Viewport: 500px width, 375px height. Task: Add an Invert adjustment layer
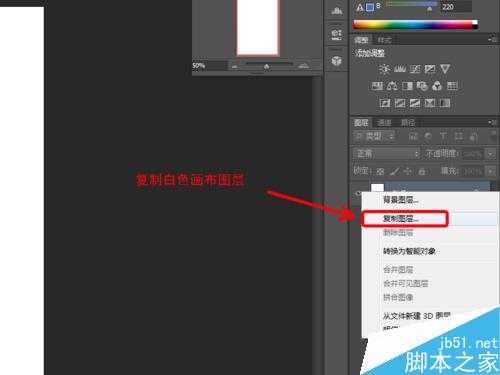(x=385, y=103)
